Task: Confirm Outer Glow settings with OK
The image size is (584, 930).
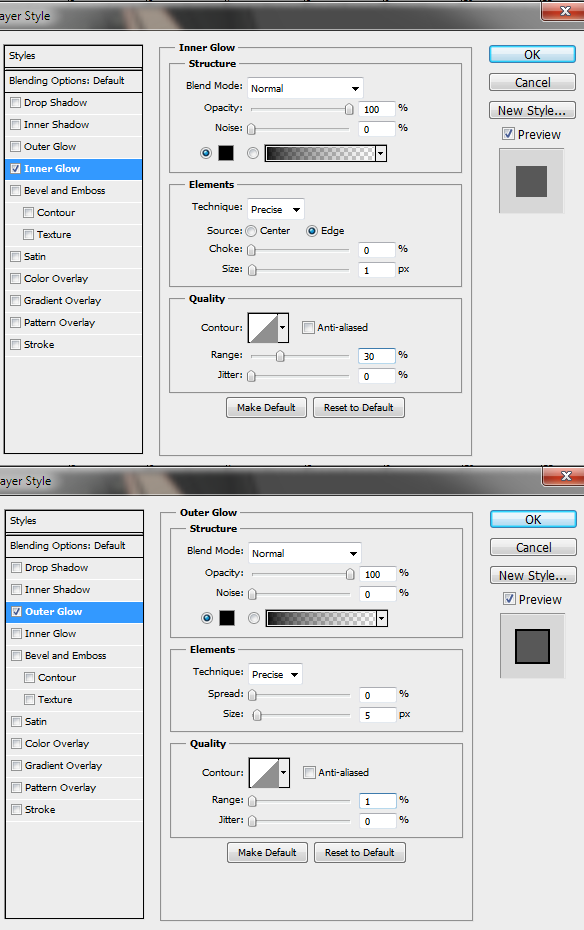Action: point(533,520)
